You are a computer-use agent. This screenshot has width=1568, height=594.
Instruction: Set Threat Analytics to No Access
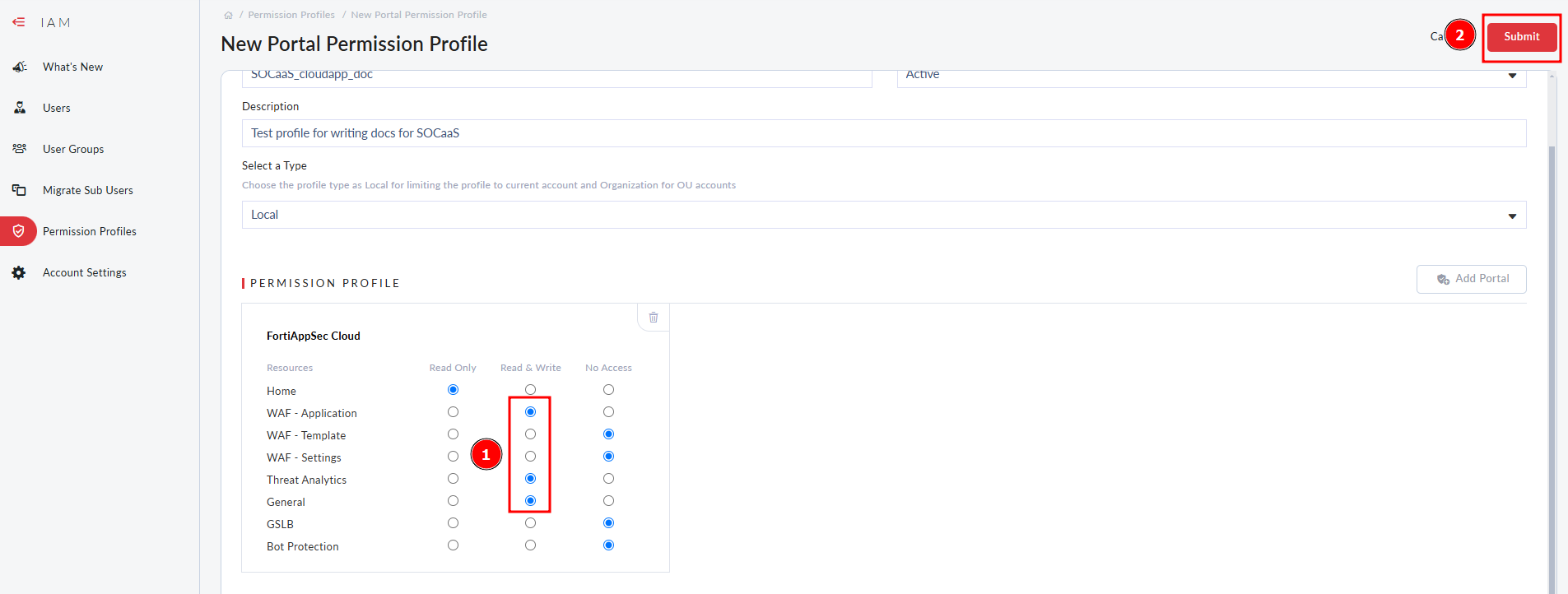tap(608, 479)
